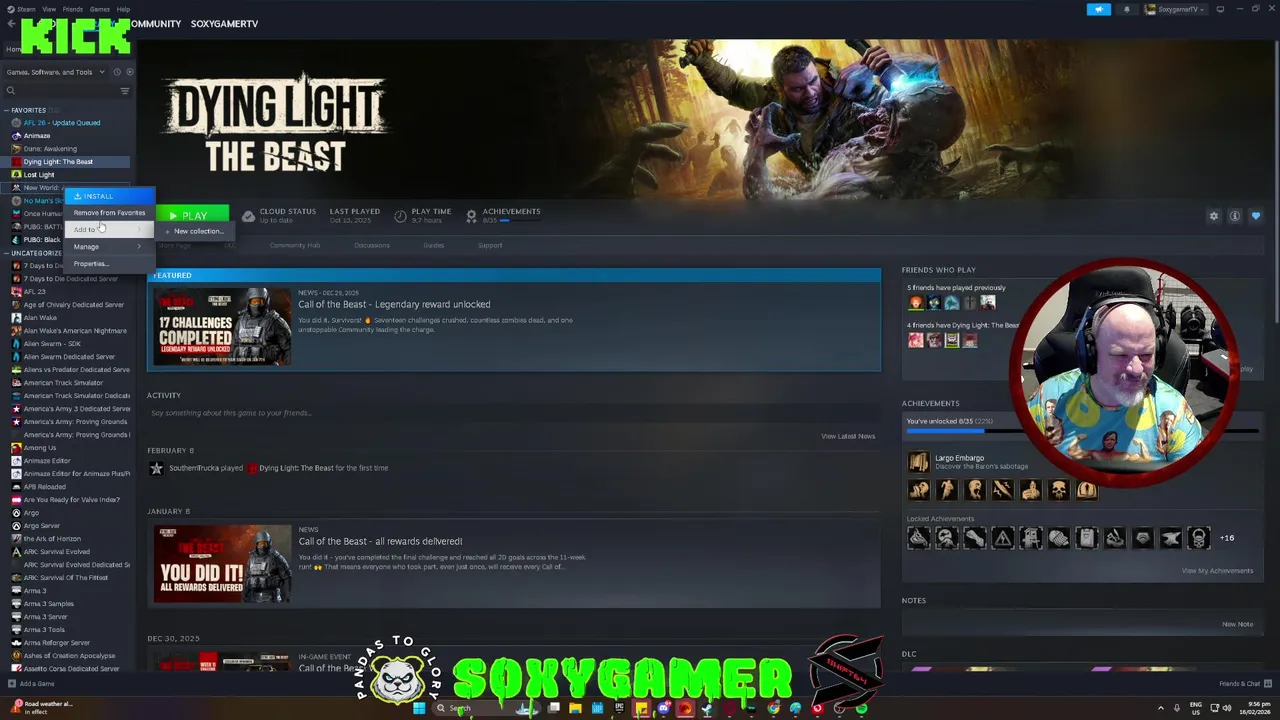Open SoxygamerTV account dropdown
Viewport: 1280px width, 720px height.
tap(1175, 9)
